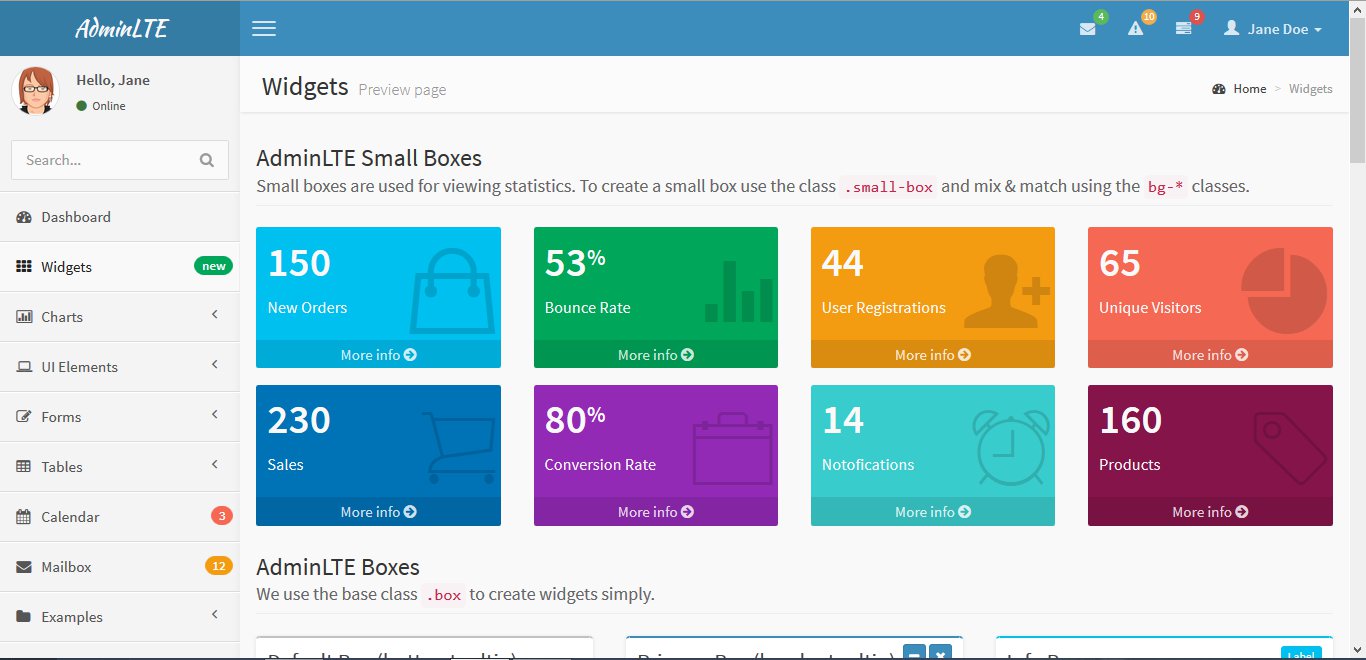Click the 'AdminLTE Boxes' heading
Viewport: 1366px width, 660px height.
(x=338, y=567)
